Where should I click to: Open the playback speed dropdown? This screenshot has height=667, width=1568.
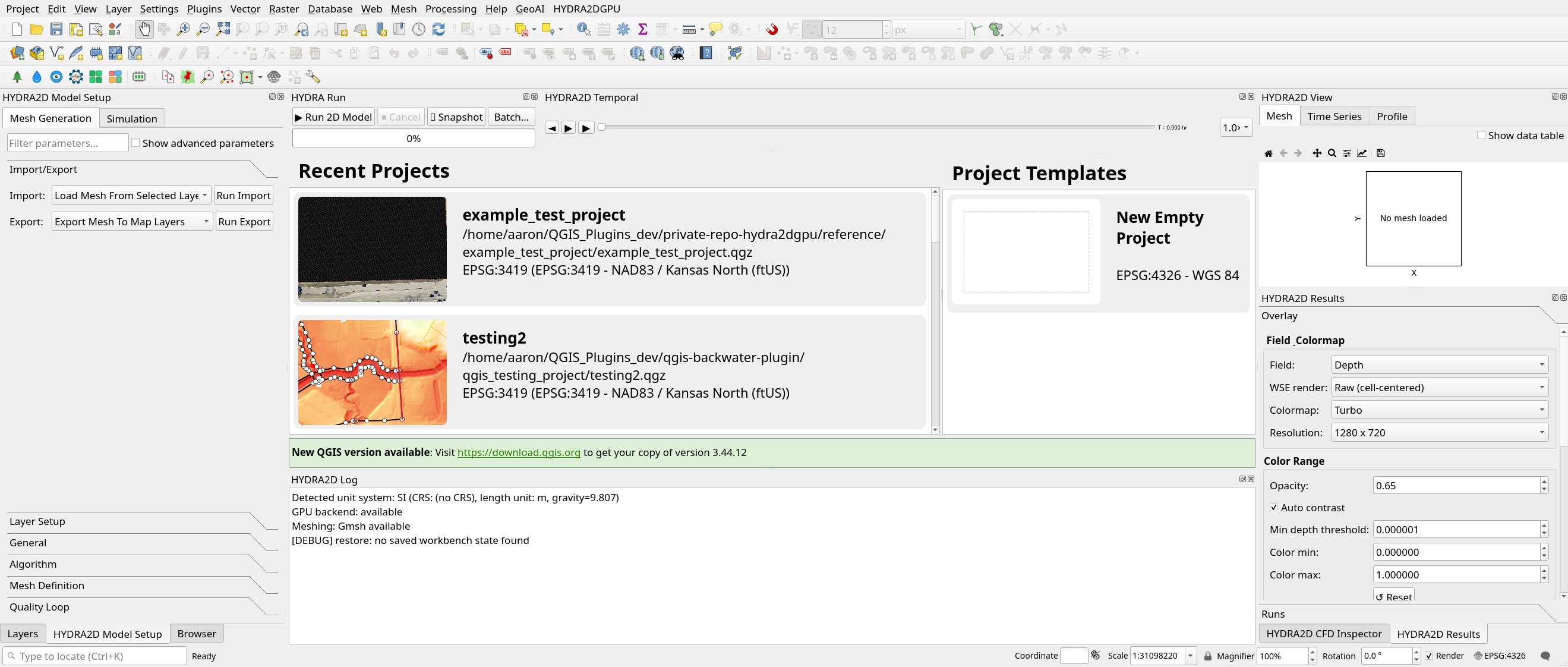(x=1236, y=127)
